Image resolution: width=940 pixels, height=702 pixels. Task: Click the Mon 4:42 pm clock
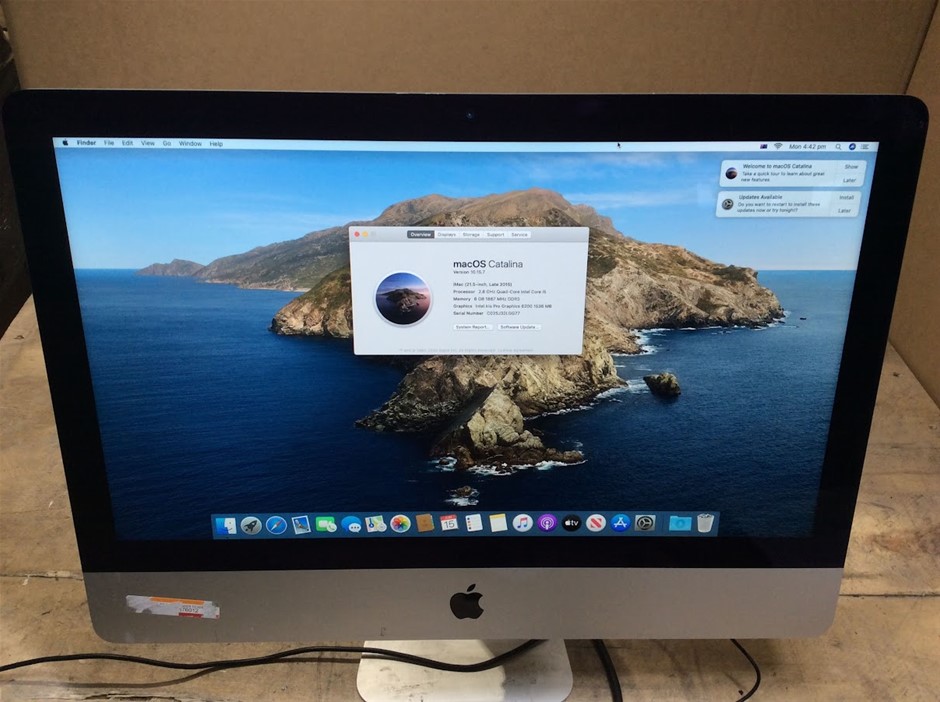tap(808, 146)
